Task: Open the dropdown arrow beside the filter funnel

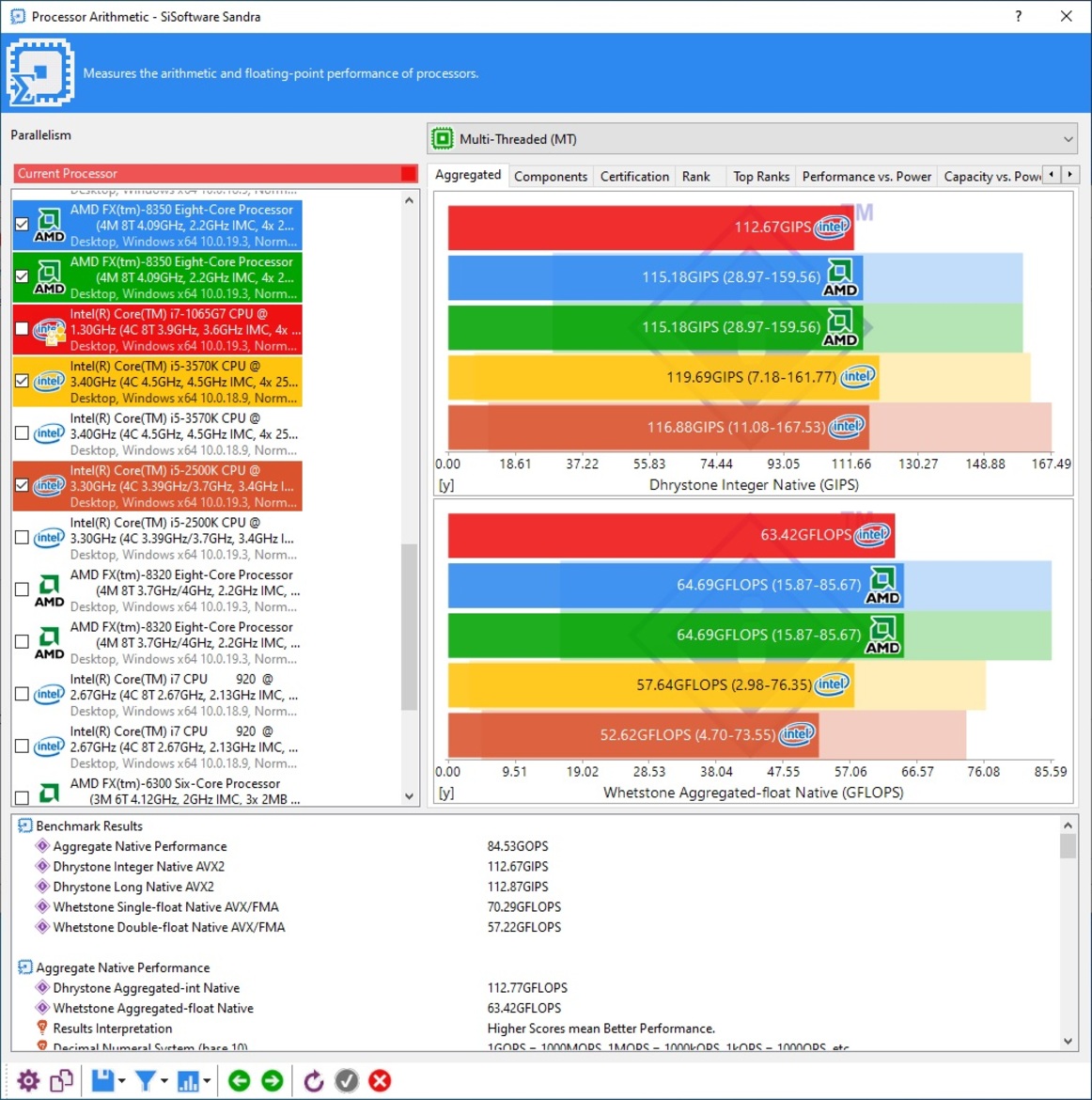Action: click(x=164, y=1081)
